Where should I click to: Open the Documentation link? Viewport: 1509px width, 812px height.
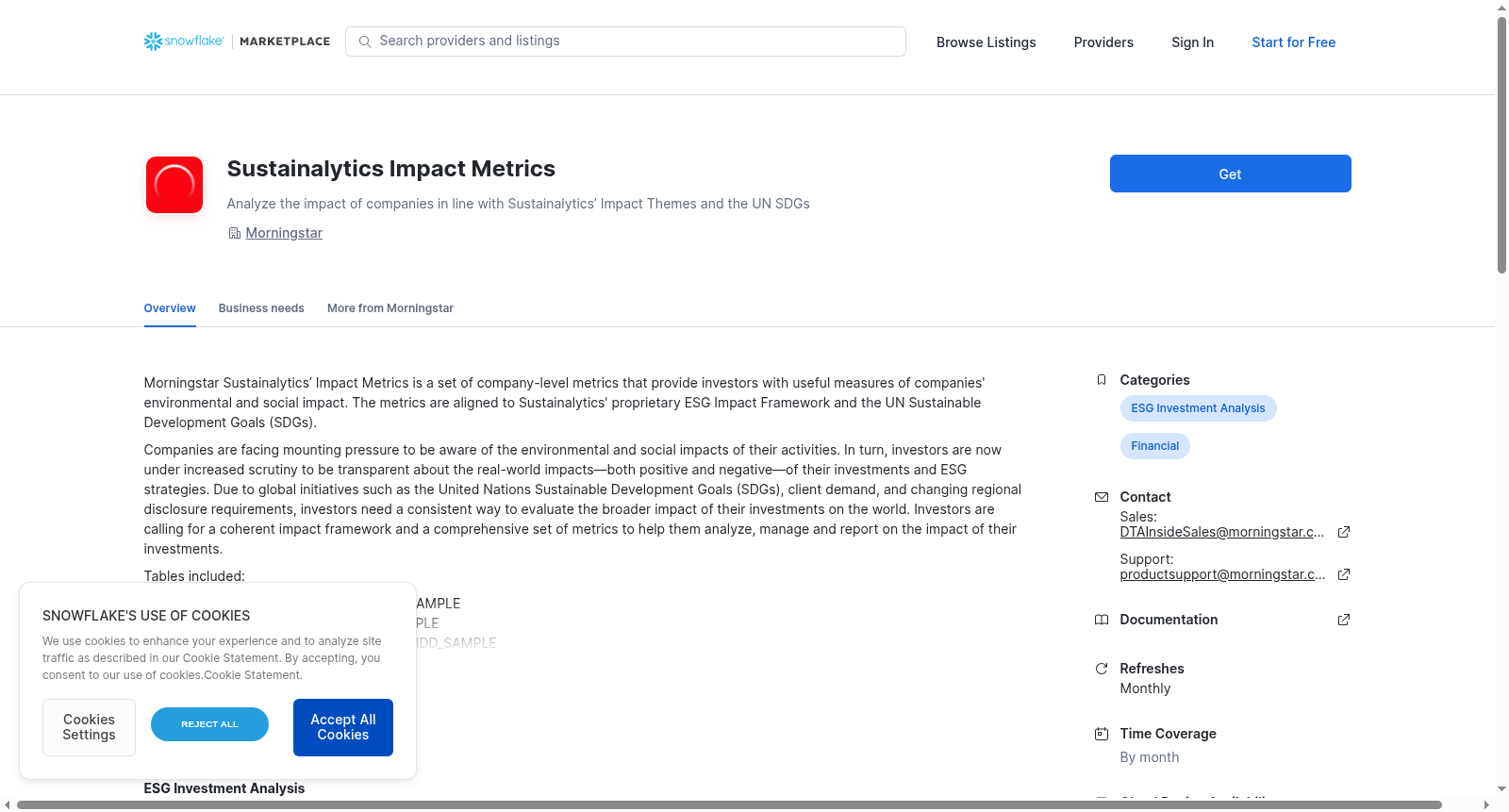1169,620
